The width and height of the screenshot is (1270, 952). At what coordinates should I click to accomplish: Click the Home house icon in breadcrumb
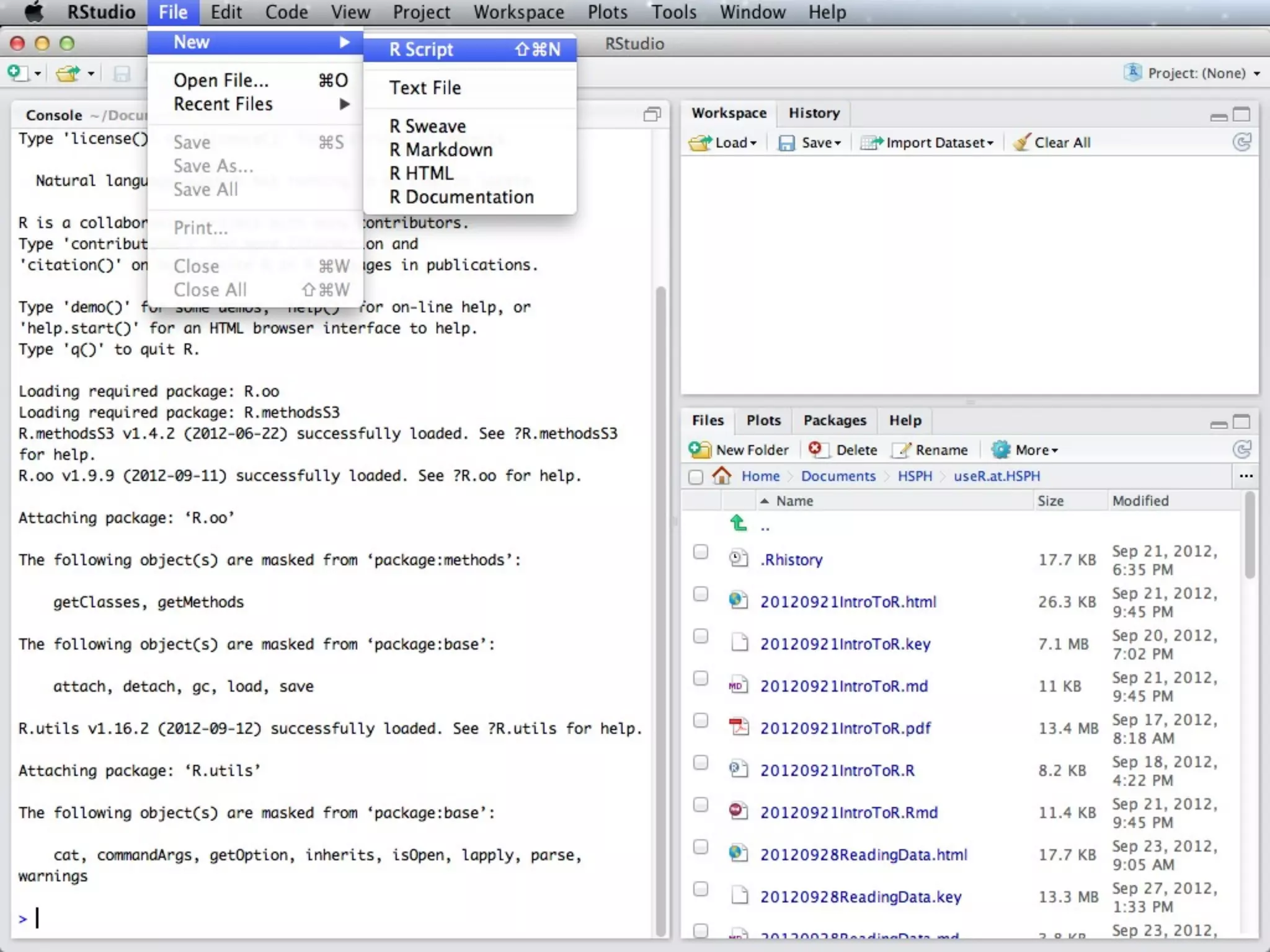click(x=721, y=475)
